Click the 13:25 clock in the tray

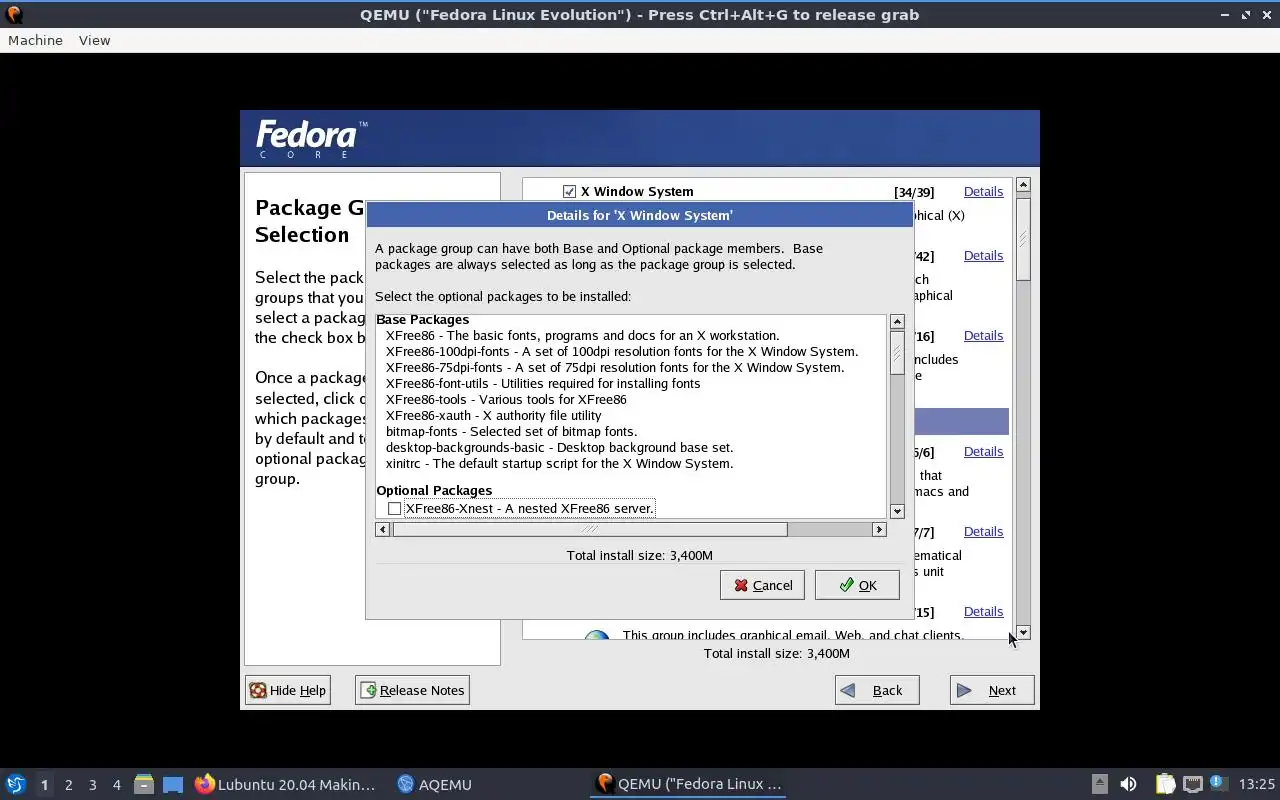(1257, 784)
